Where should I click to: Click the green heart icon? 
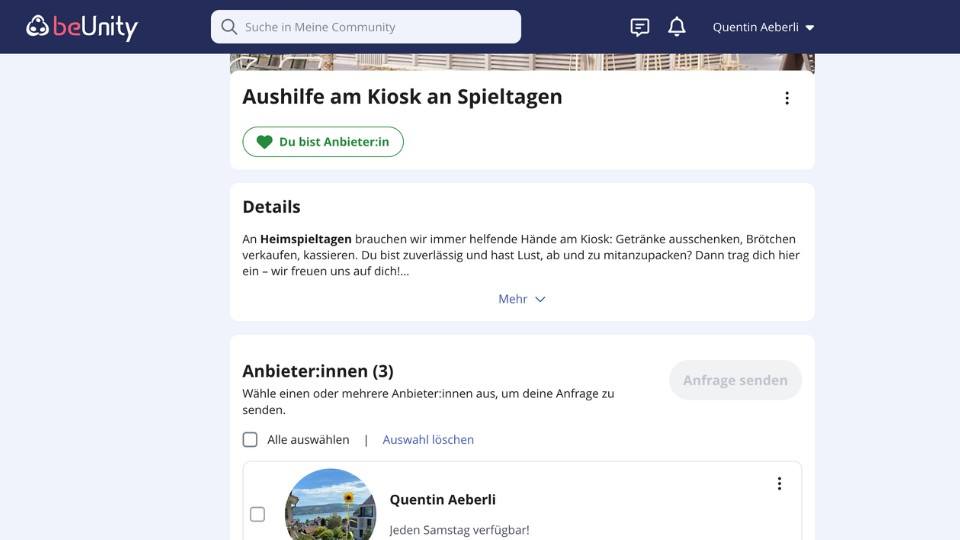(264, 142)
